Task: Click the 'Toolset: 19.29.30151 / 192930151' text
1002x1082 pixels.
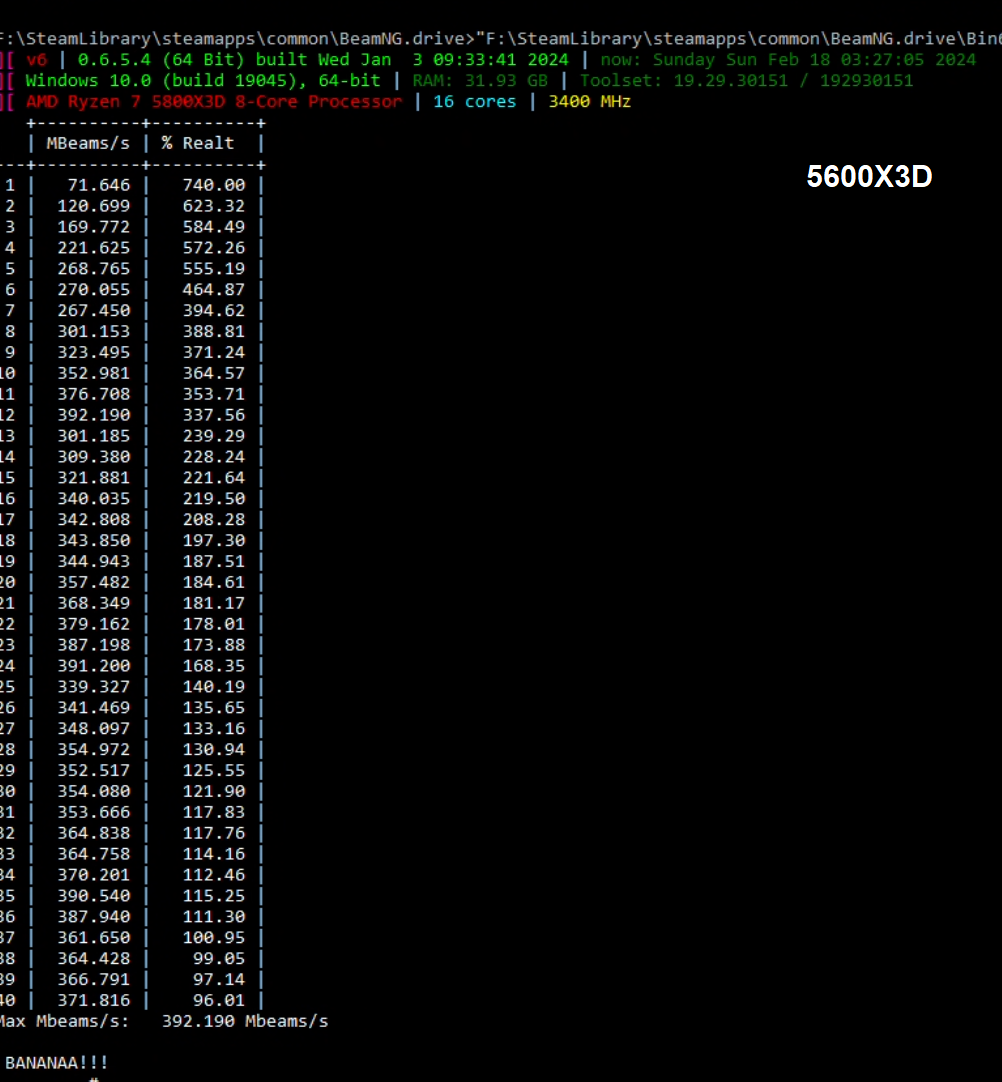Action: (x=747, y=81)
